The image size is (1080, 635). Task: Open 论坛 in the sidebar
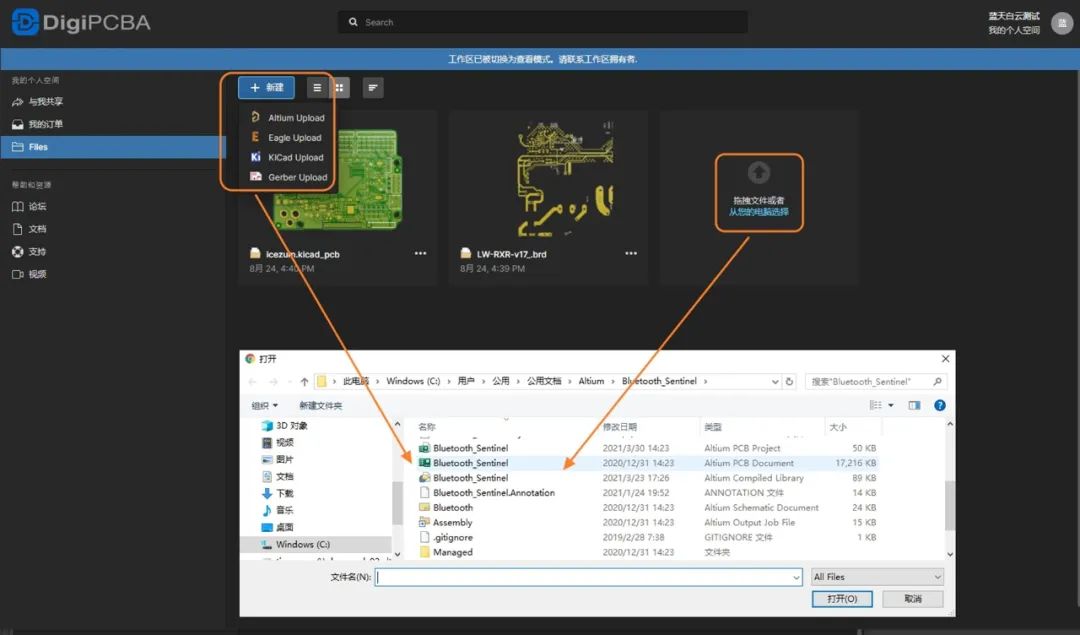30,207
